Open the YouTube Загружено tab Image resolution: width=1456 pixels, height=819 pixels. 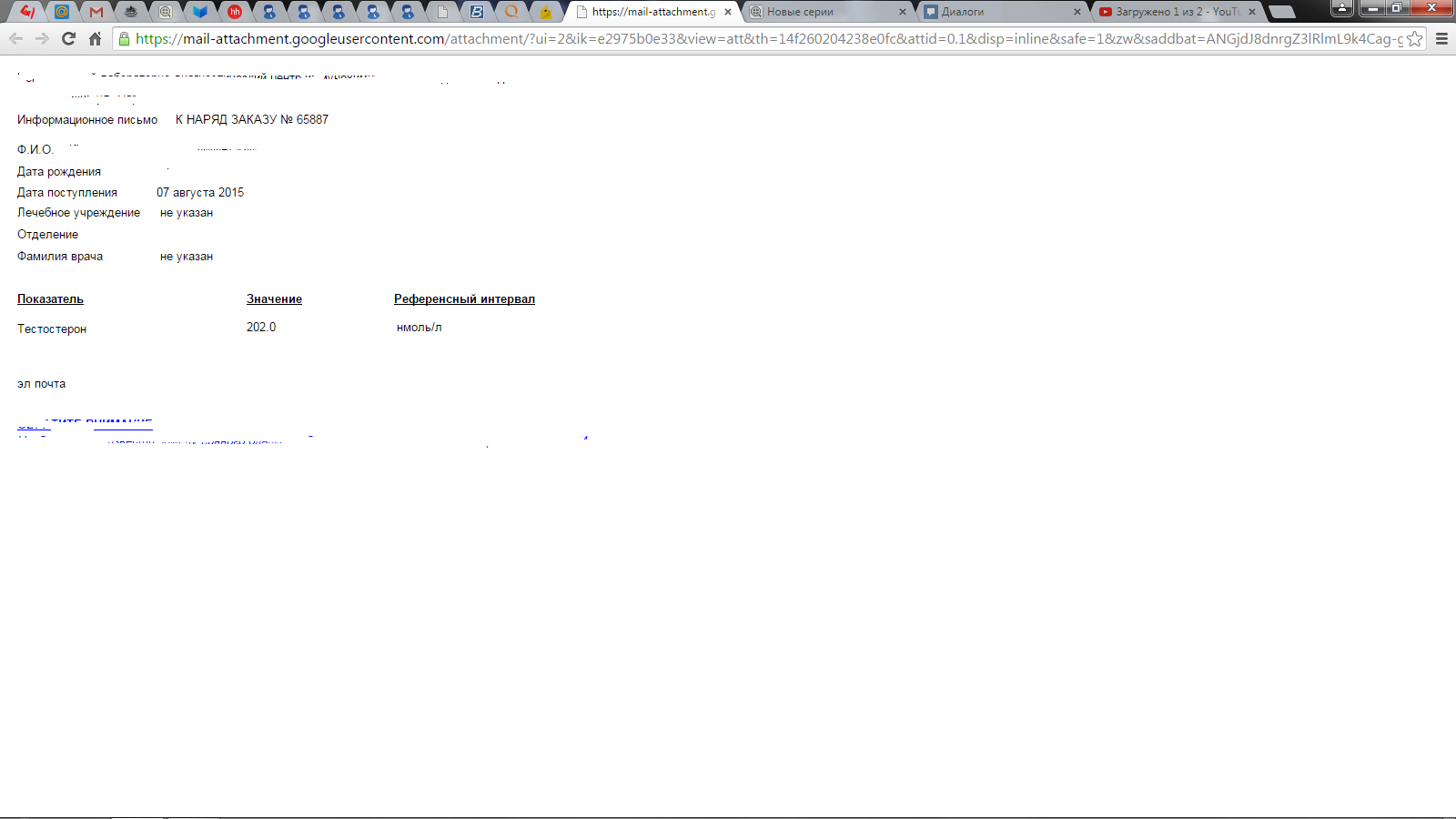1169,12
